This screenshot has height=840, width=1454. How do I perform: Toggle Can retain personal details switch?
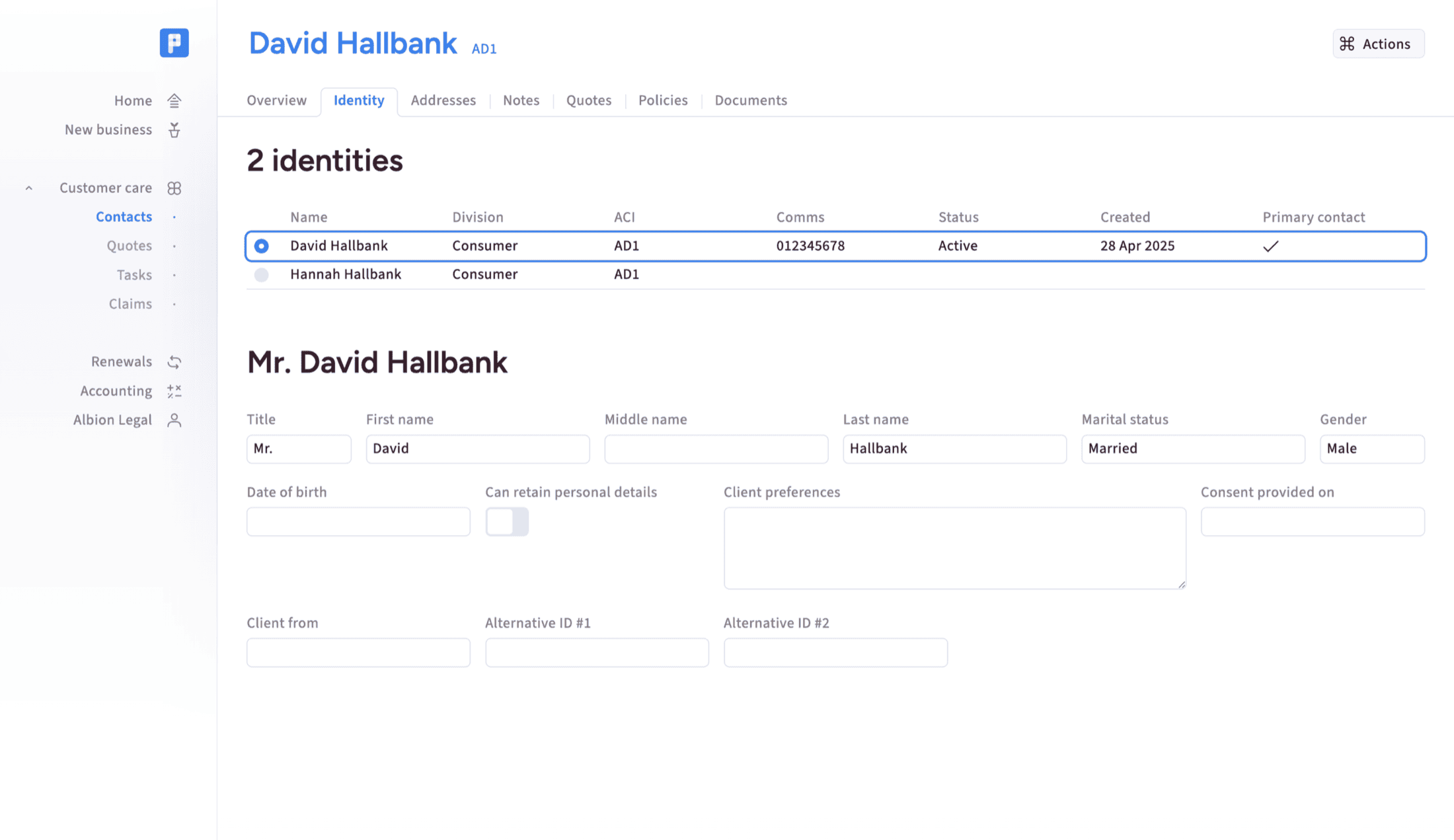(507, 521)
